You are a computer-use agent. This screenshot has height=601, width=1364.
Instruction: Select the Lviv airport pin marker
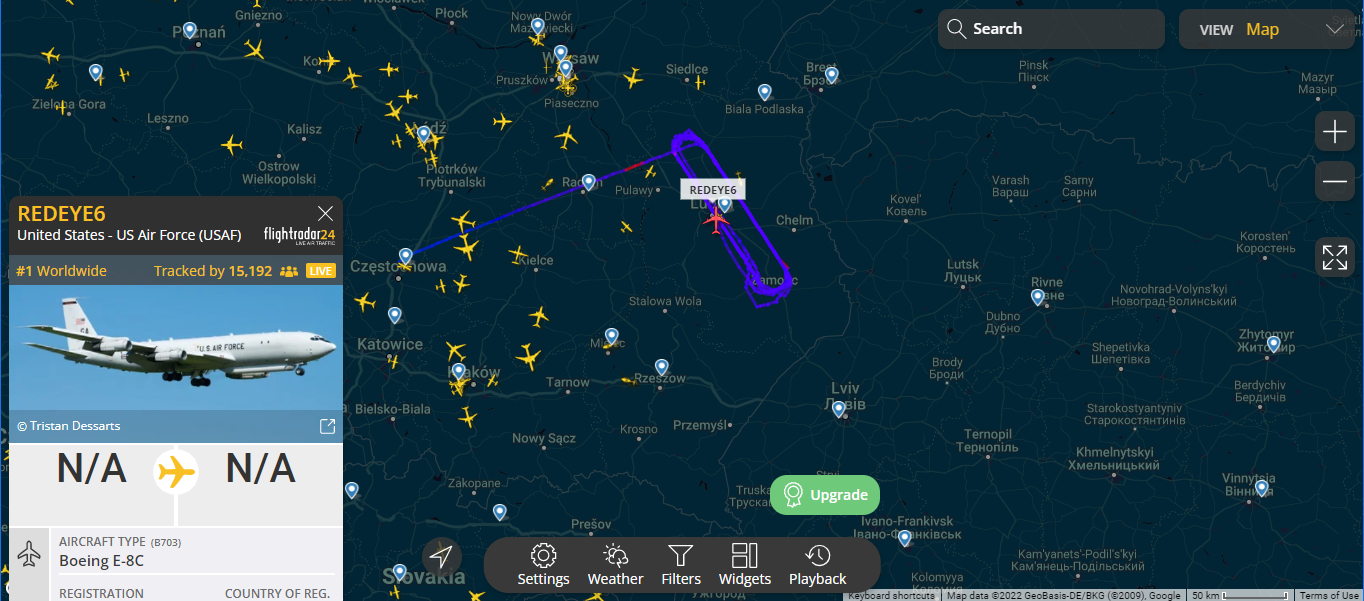pos(839,408)
